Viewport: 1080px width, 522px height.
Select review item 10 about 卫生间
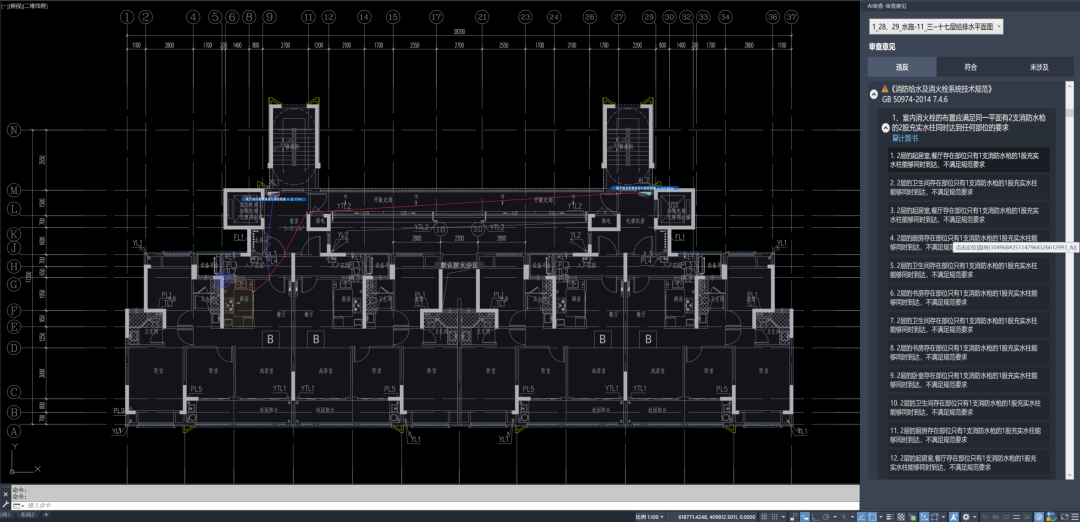pos(968,406)
